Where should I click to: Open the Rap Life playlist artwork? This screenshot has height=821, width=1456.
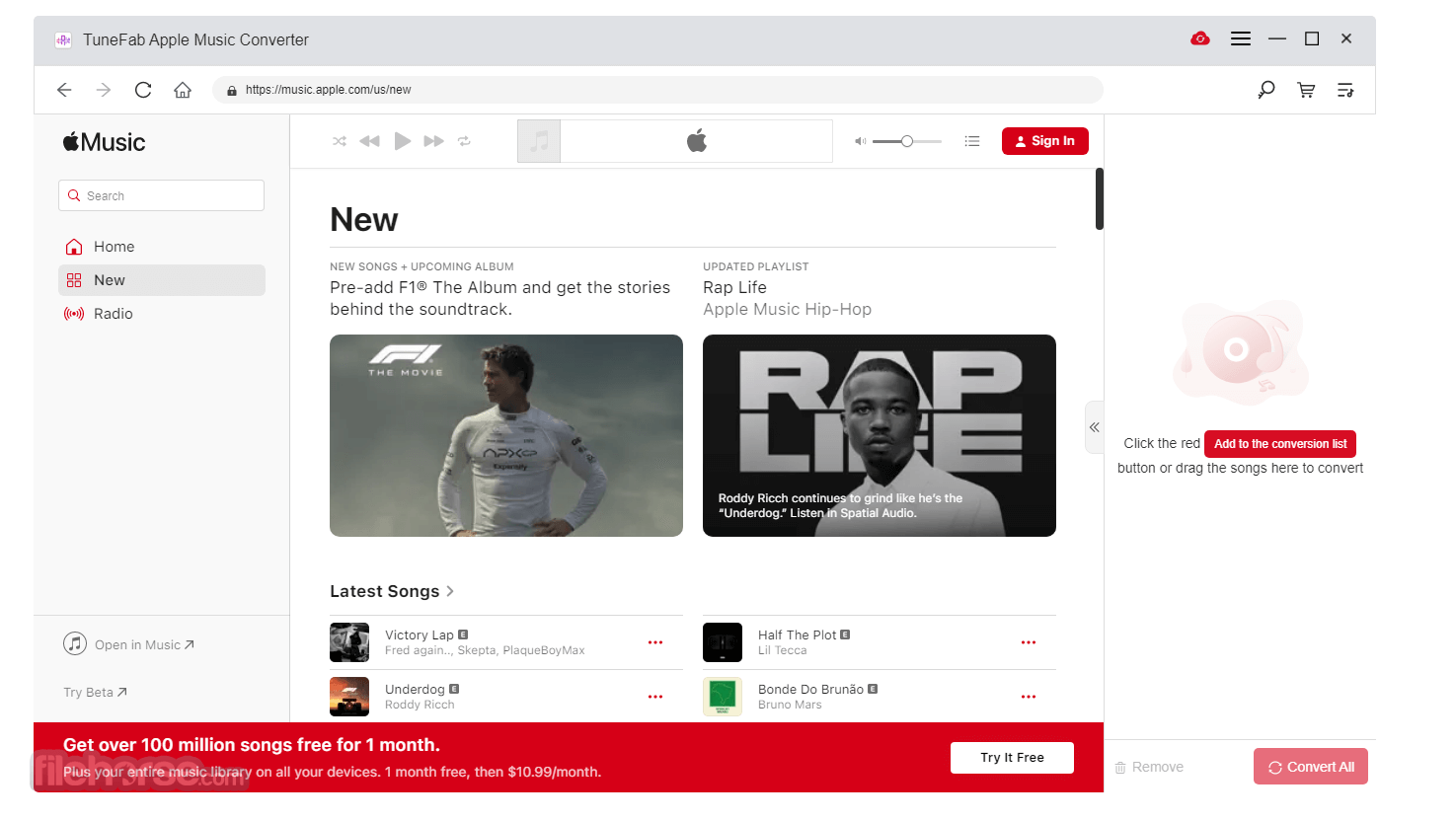[880, 435]
